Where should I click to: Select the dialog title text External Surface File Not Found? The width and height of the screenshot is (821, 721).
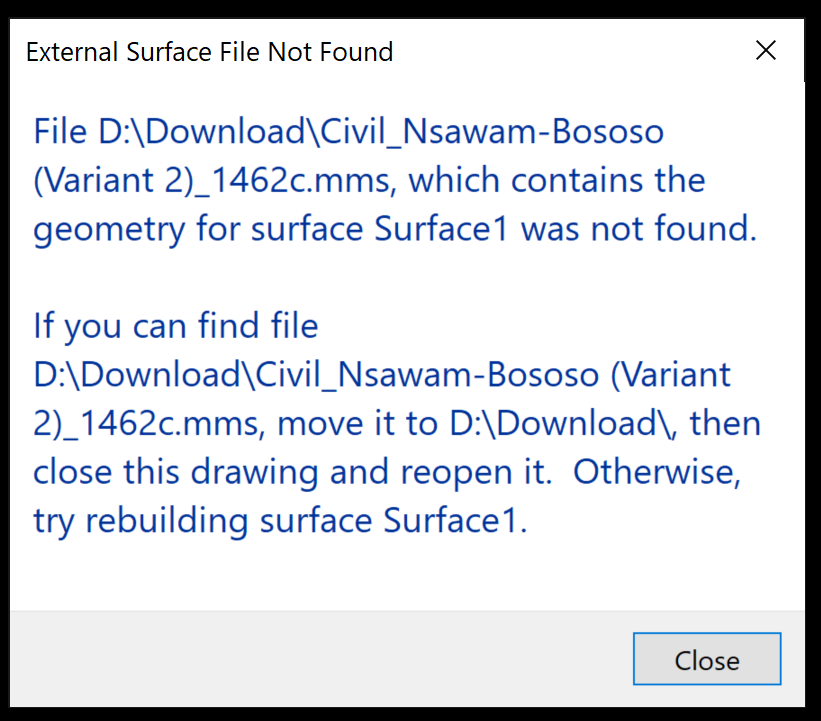pos(209,51)
